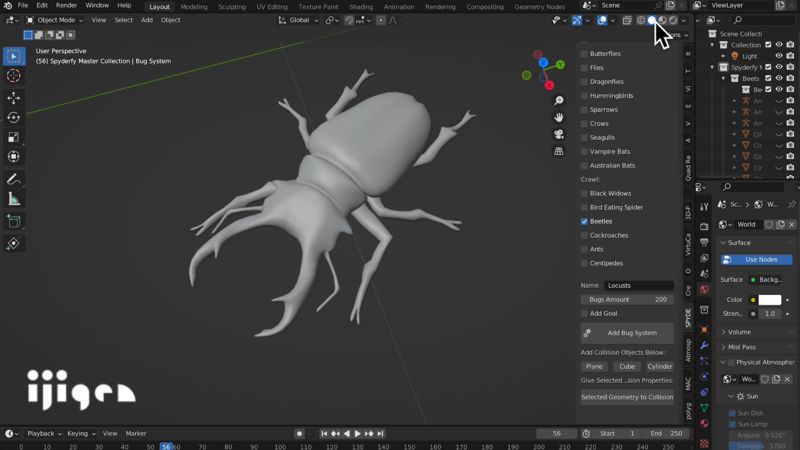Toggle camera view icon in viewport
Image resolution: width=800 pixels, height=450 pixels.
559,134
